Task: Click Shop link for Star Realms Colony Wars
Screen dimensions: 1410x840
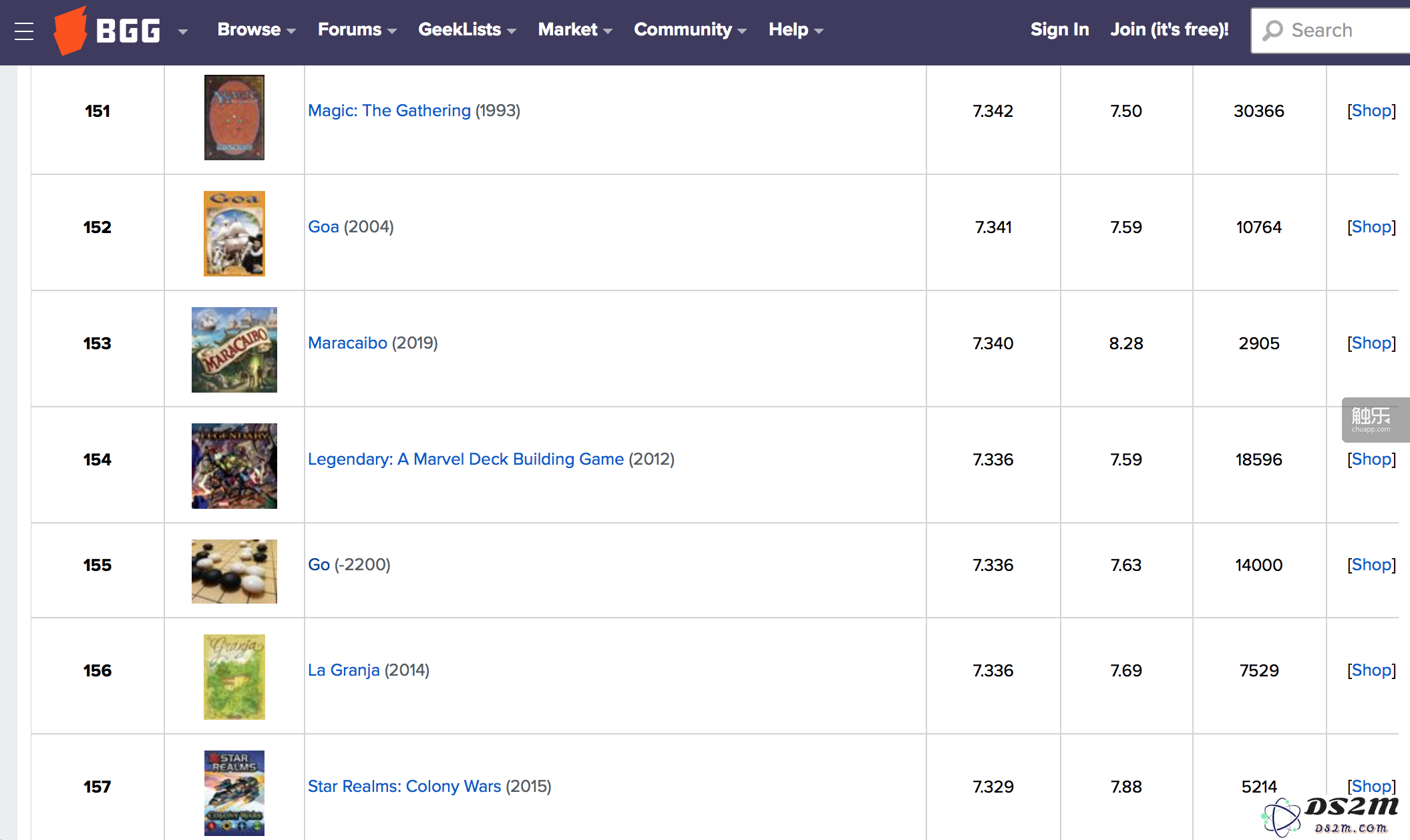Action: (x=1371, y=786)
